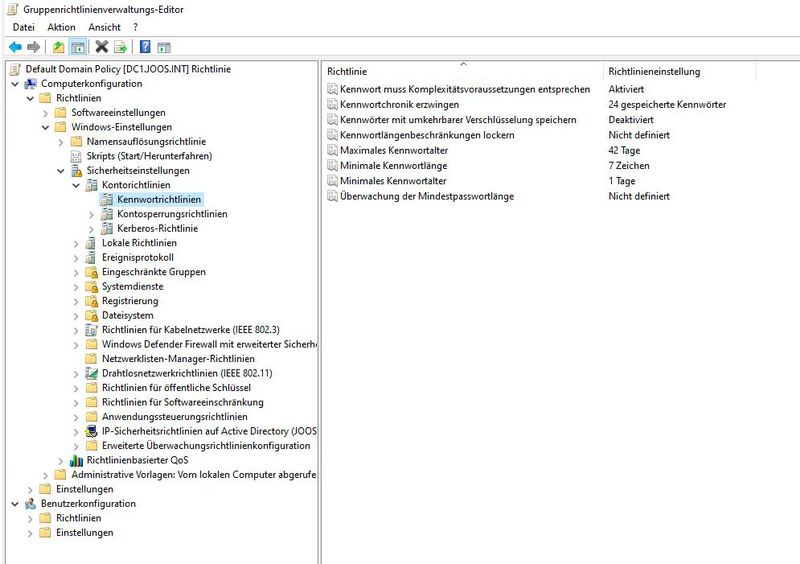
Task: Expand the Kontosperrungsrichtlinien node
Action: tap(91, 215)
